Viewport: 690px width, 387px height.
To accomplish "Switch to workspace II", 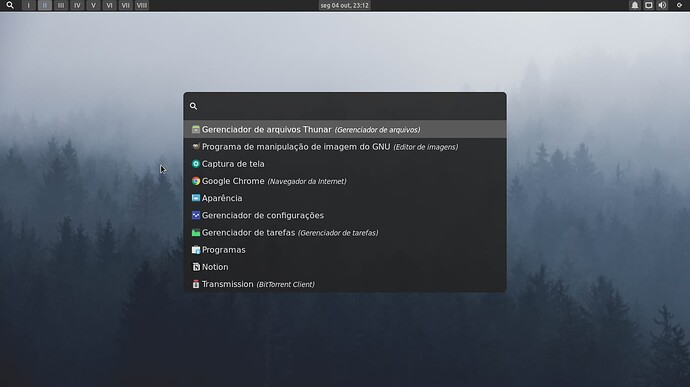I will point(44,5).
